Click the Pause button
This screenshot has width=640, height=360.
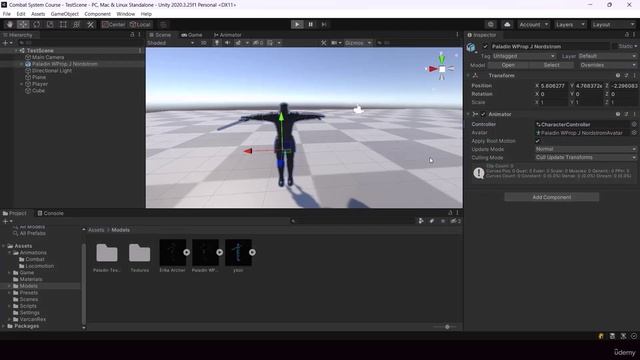pos(311,24)
